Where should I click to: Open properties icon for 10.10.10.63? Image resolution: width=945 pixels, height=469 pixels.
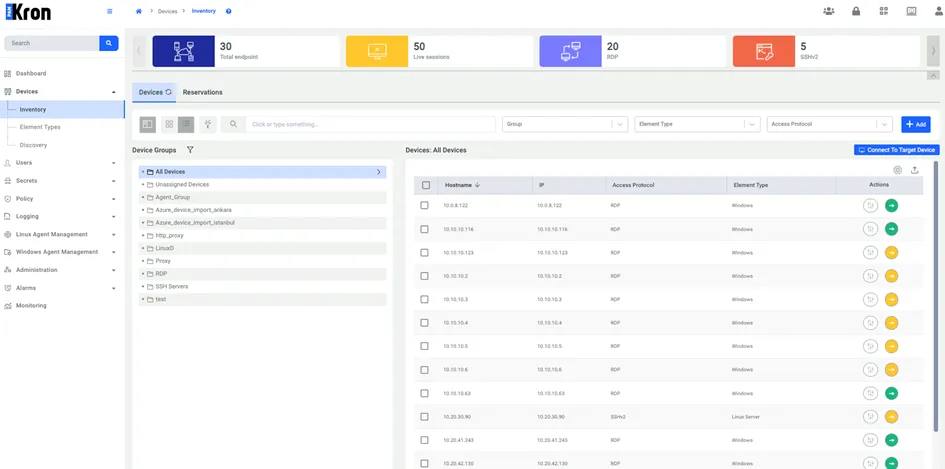(x=870, y=393)
